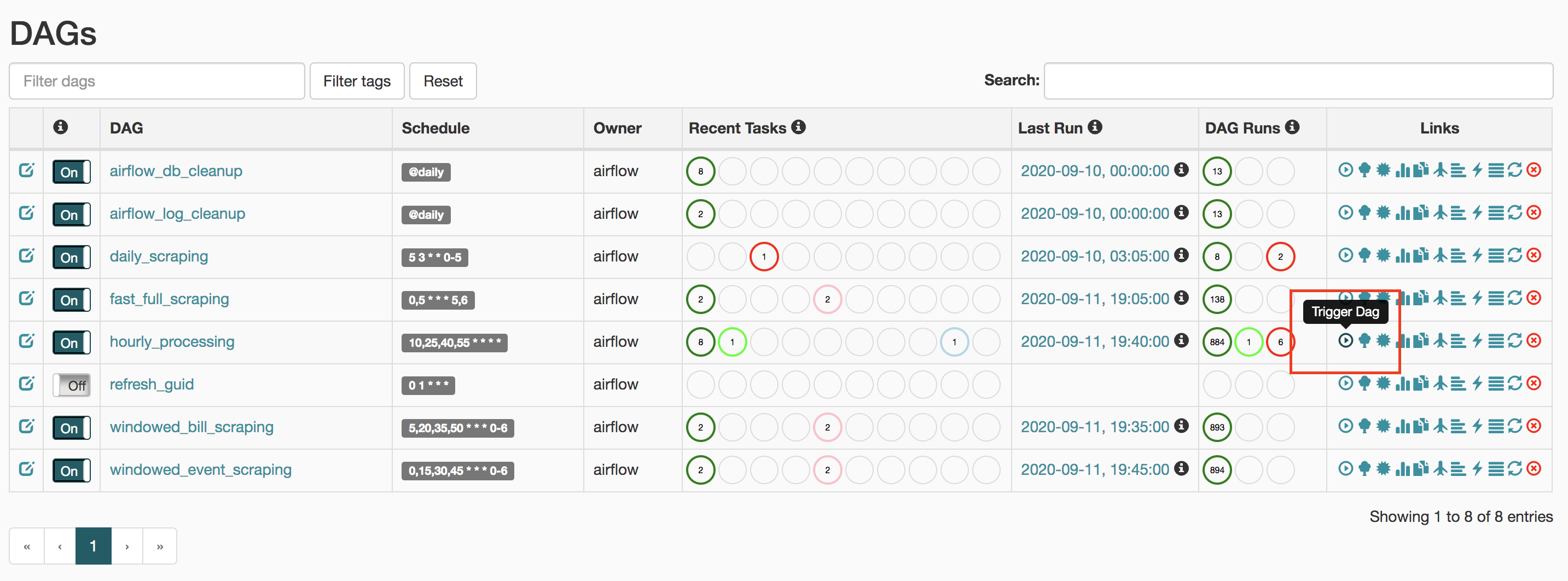Click the @daily schedule of airflow_log_cleanup
Screen dimensions: 1568x581
tap(426, 215)
